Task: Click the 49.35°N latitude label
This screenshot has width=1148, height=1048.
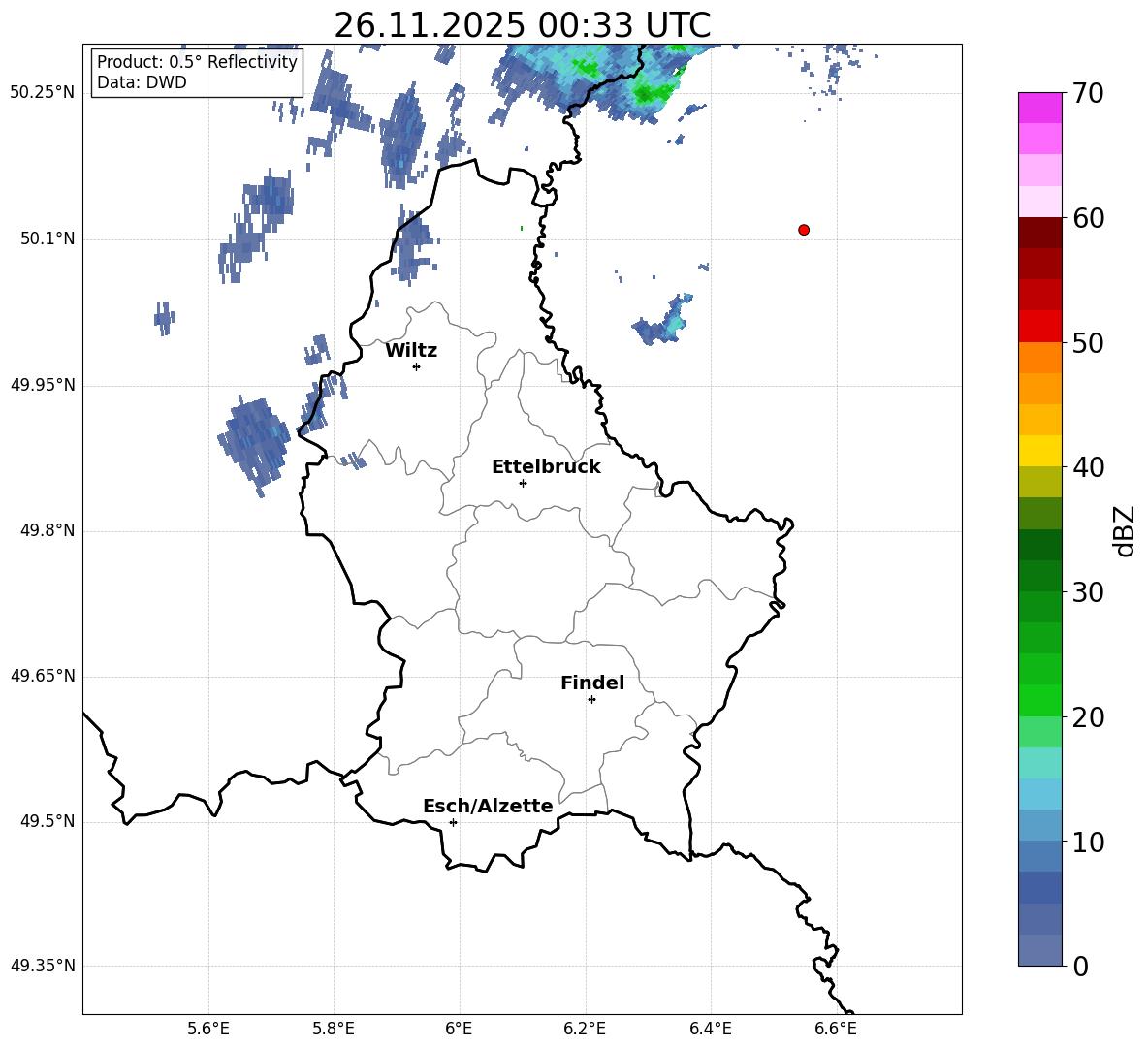Action: [x=43, y=966]
